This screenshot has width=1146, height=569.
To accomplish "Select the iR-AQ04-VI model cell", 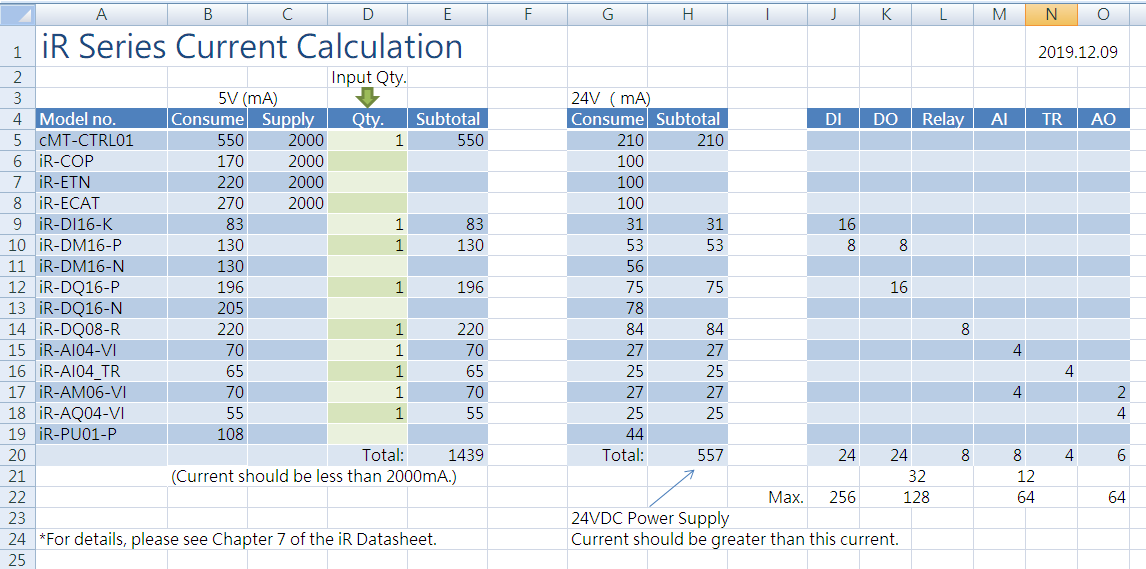I will tap(102, 413).
